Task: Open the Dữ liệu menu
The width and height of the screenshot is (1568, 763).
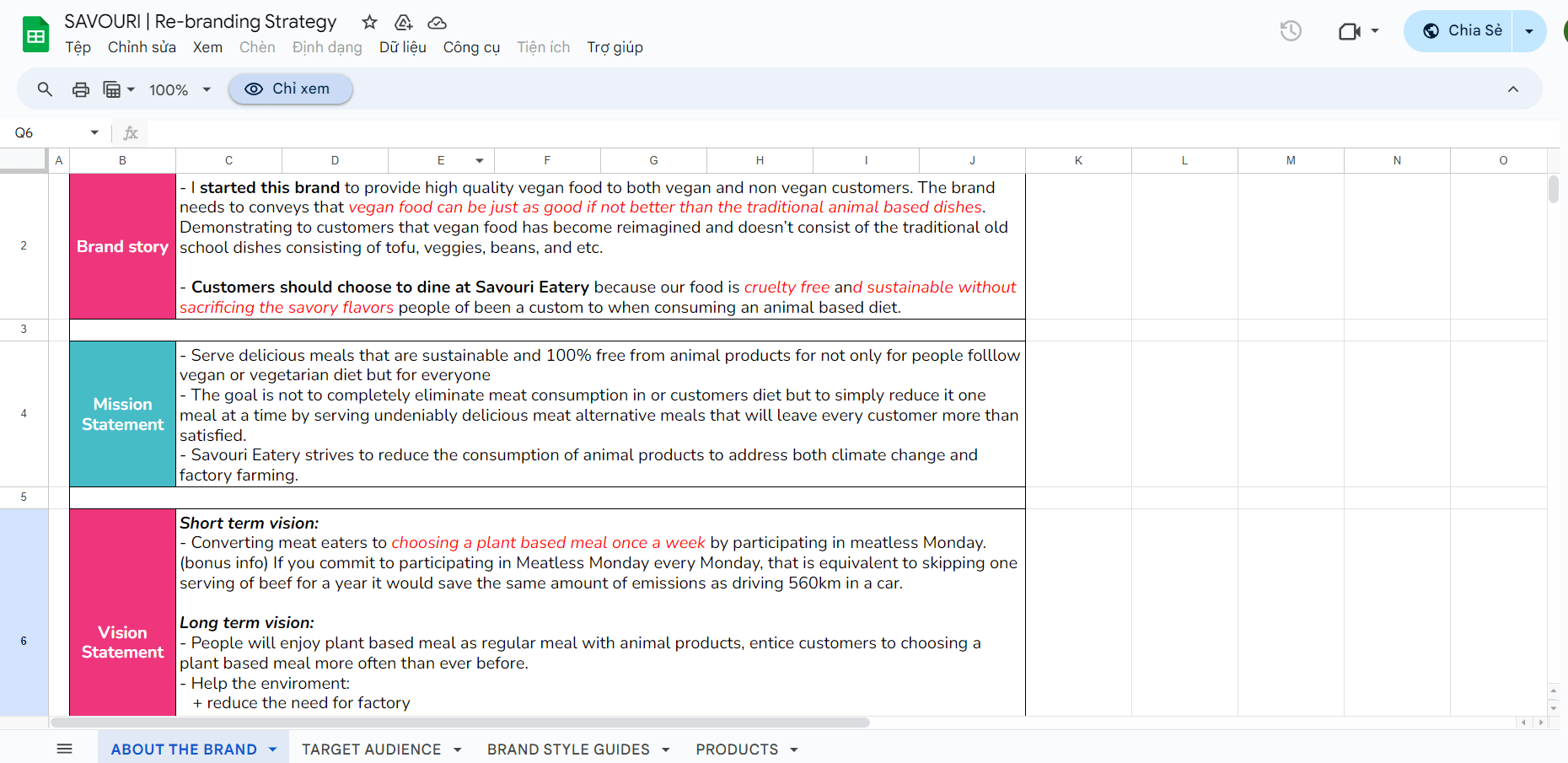Action: click(403, 47)
